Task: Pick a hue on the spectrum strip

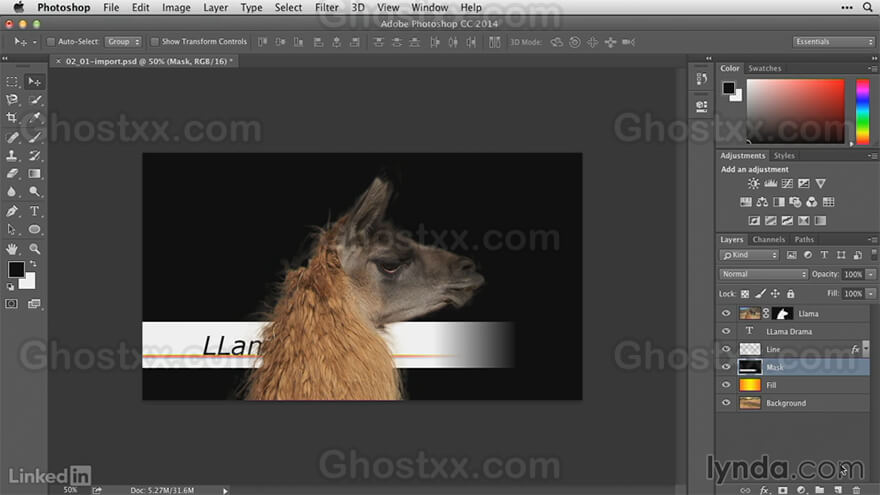Action: [863, 112]
